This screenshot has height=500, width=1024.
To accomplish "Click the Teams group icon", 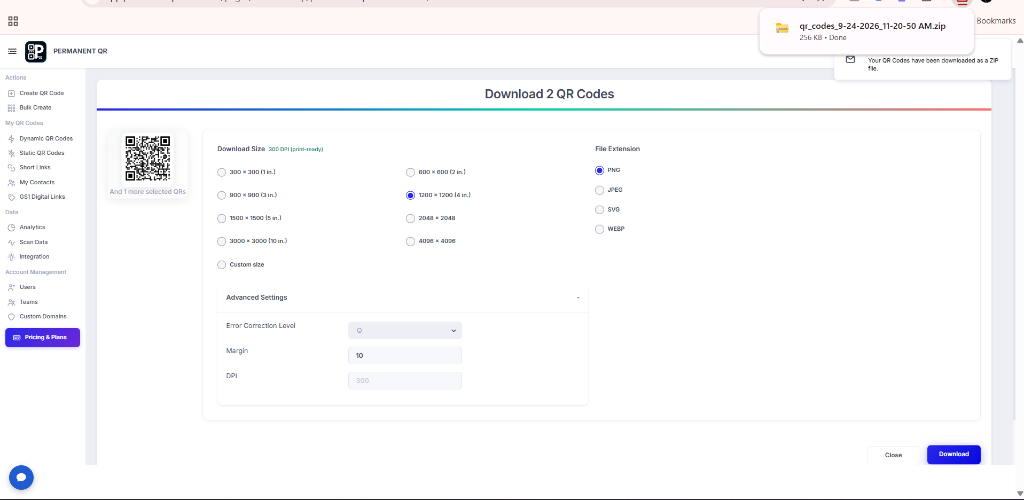I will (x=11, y=302).
